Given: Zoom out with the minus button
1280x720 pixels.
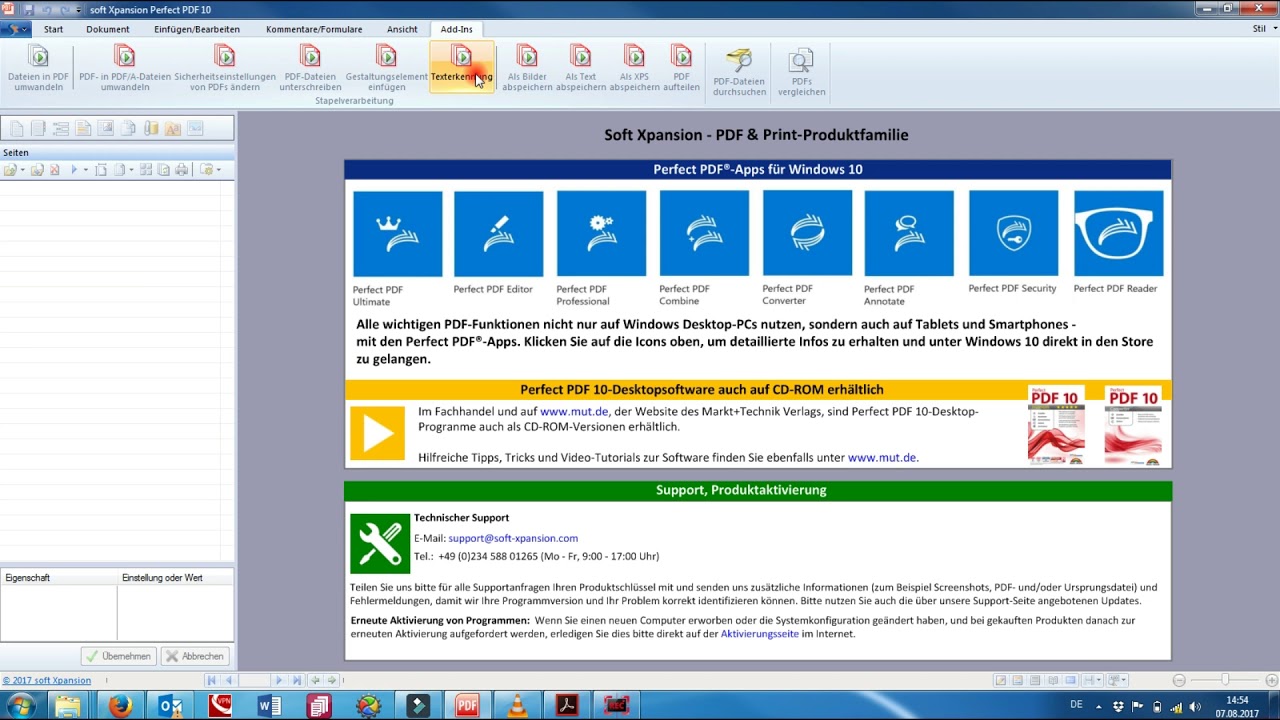Looking at the screenshot, I should pyautogui.click(x=1179, y=681).
